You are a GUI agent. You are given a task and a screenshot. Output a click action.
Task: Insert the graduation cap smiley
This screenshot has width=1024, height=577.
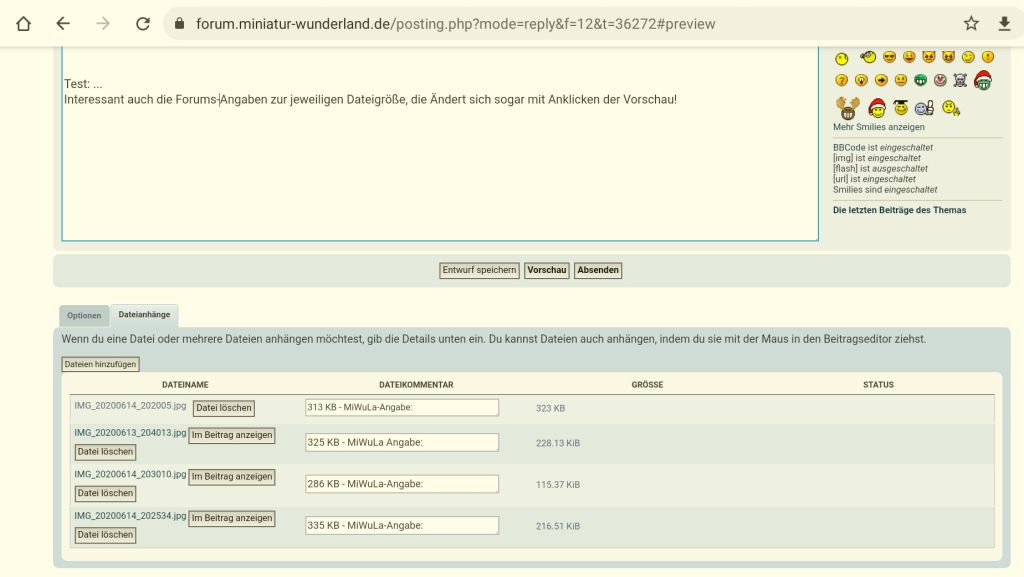900,107
